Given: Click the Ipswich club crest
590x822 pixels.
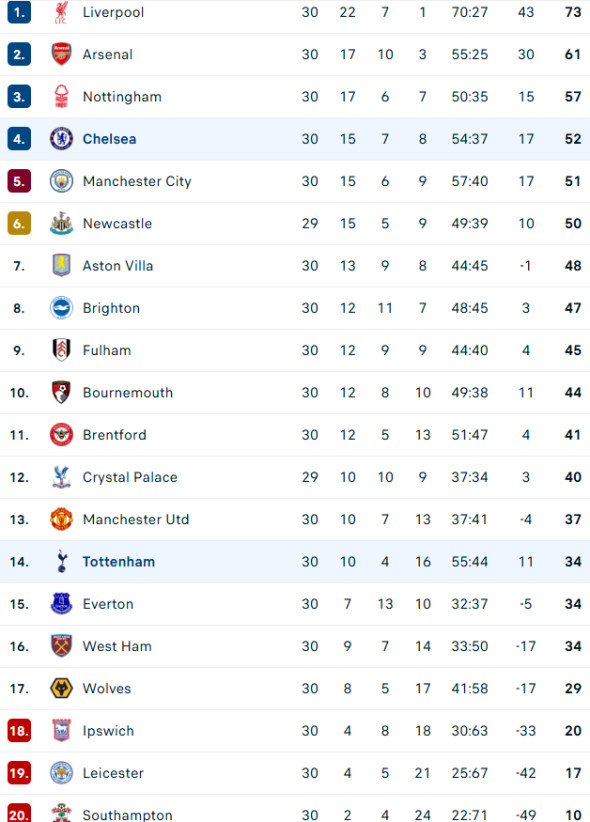Looking at the screenshot, I should click(61, 730).
